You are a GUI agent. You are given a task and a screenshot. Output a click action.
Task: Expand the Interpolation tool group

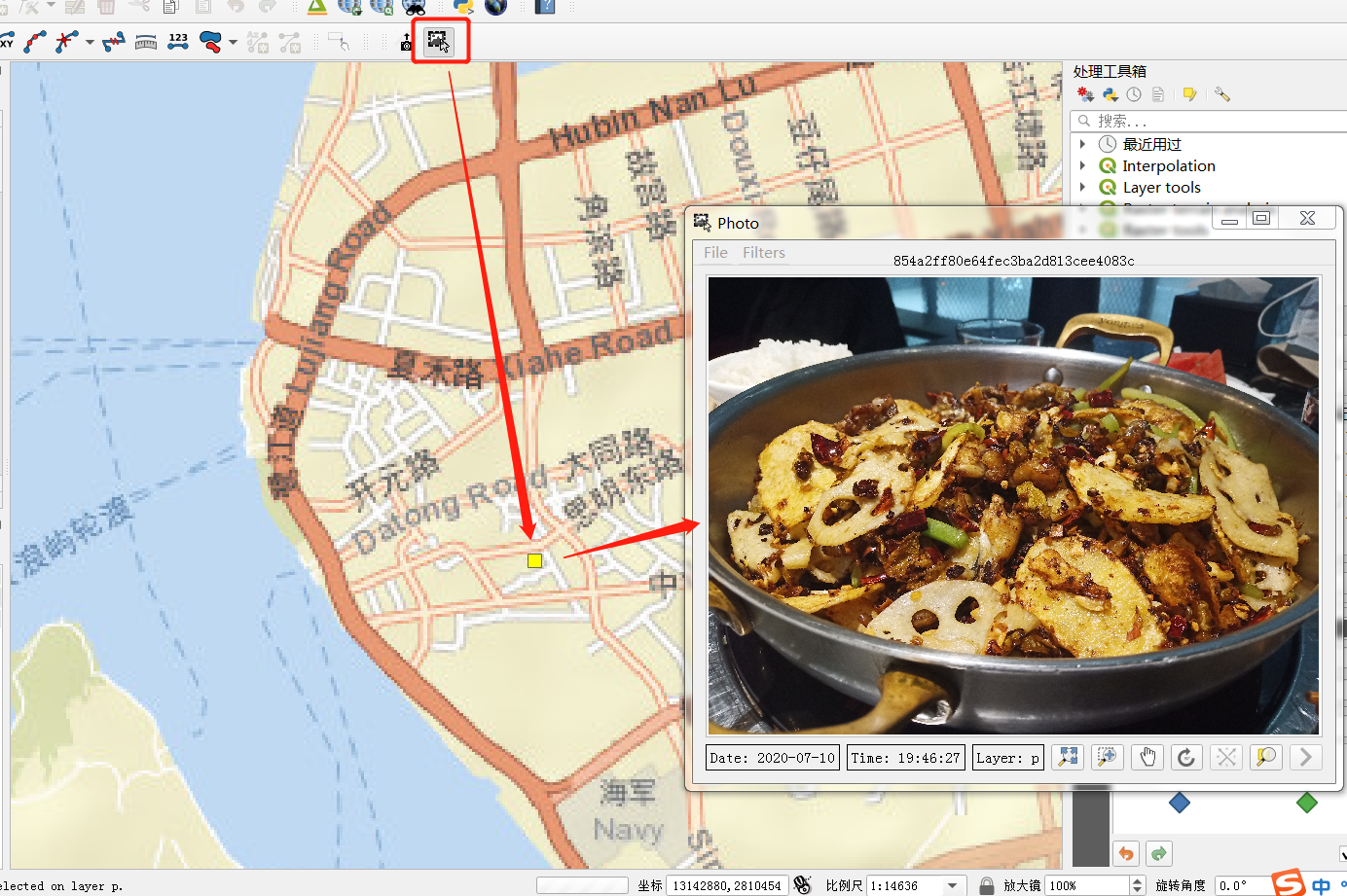click(x=1082, y=165)
